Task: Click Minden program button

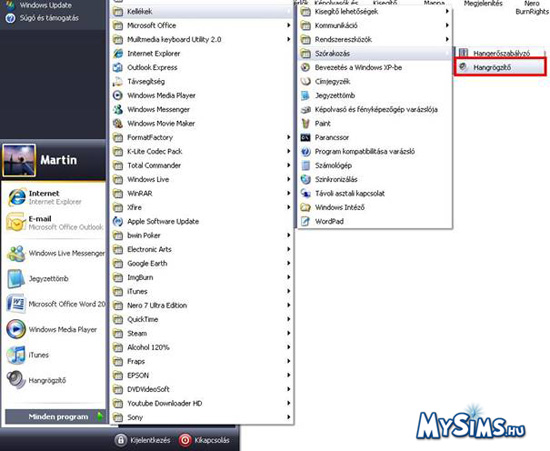Action: [55, 417]
